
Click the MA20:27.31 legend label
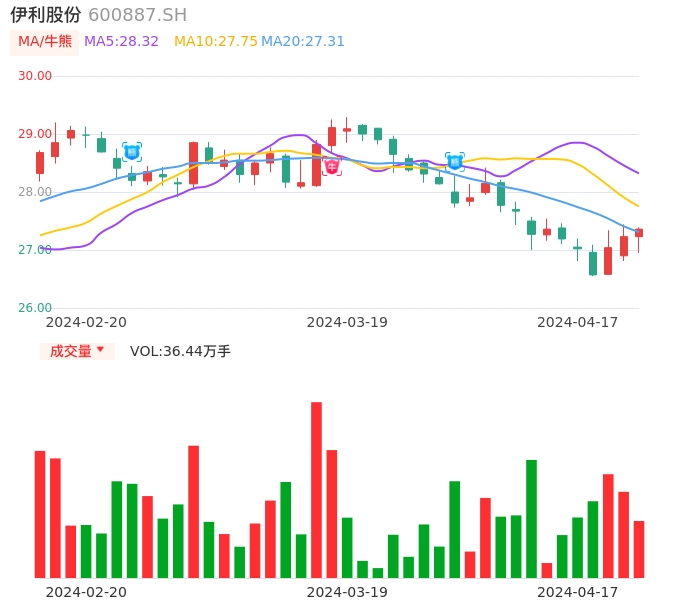[303, 42]
